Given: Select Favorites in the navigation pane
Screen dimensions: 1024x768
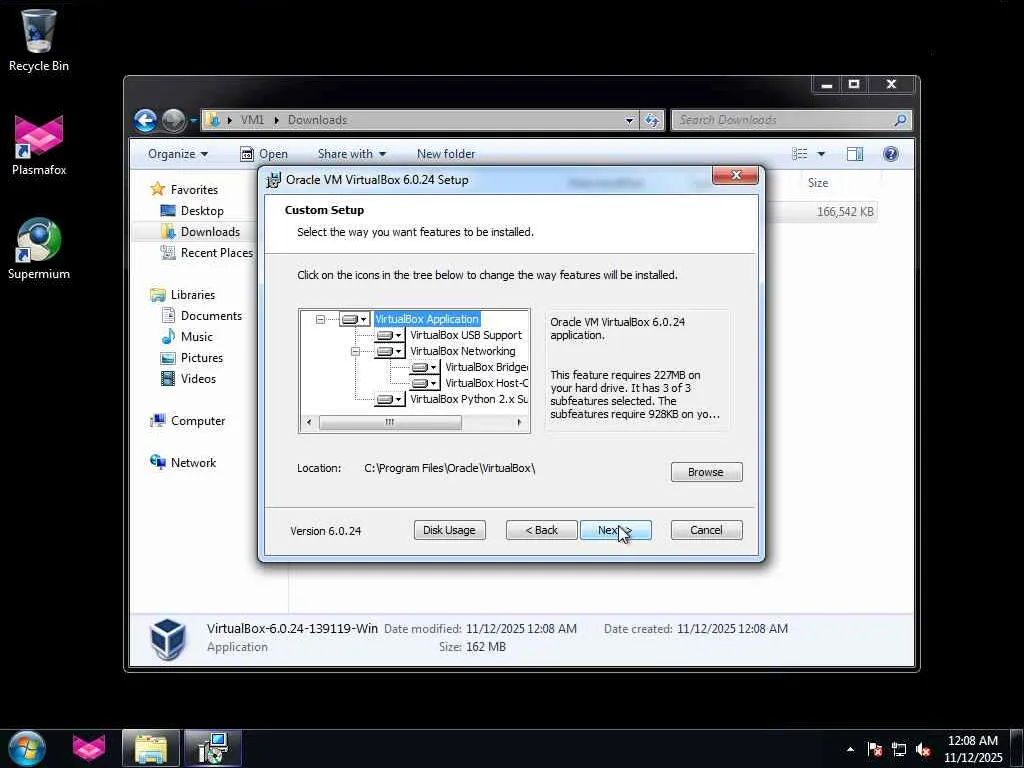Looking at the screenshot, I should click(x=194, y=189).
